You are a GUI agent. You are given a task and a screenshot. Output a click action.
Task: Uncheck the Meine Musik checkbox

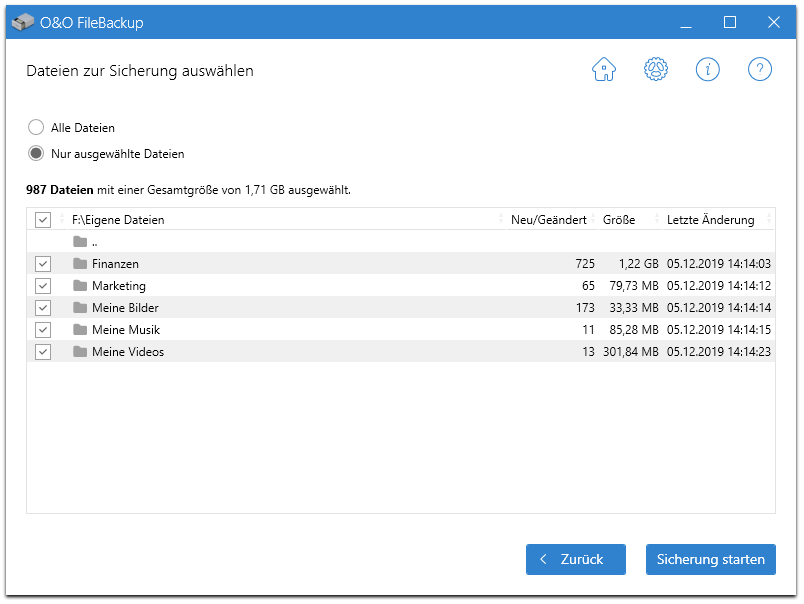(43, 330)
